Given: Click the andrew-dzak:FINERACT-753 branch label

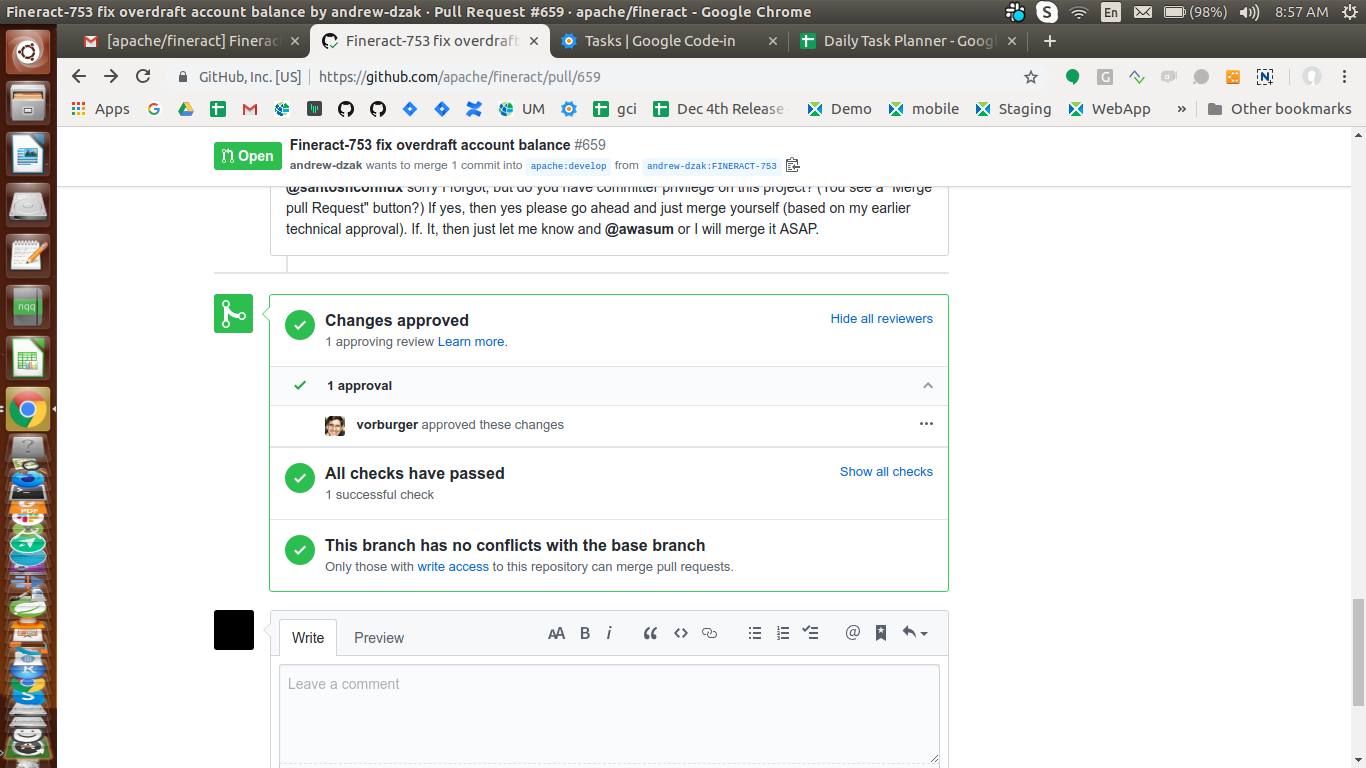Looking at the screenshot, I should coord(712,166).
